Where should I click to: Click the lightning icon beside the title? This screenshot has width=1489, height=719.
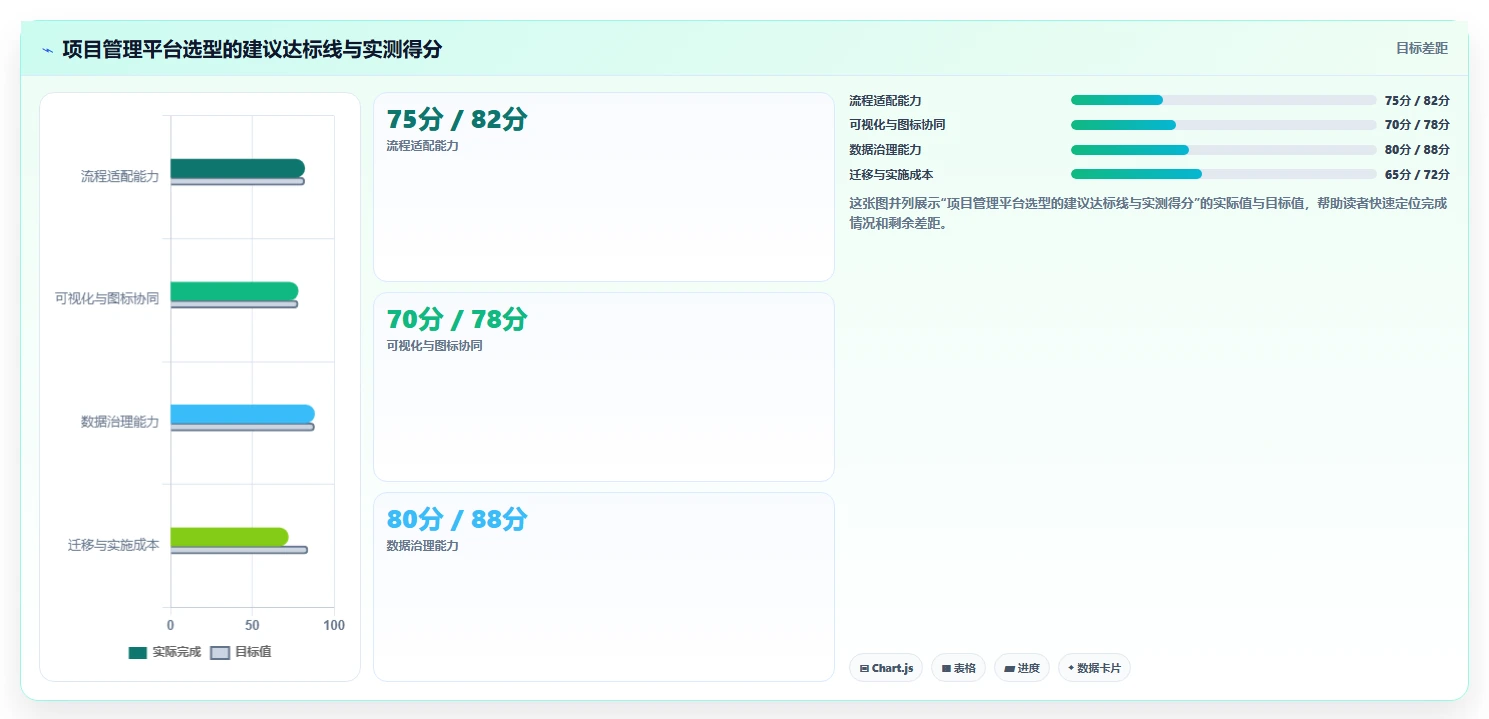48,50
